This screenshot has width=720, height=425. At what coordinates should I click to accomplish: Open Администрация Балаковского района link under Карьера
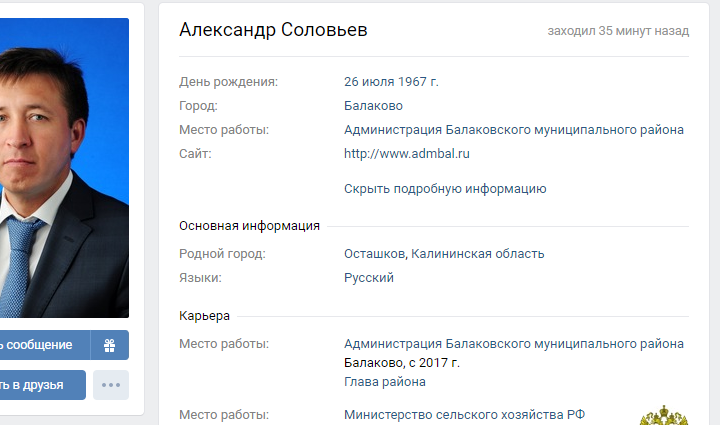click(x=514, y=344)
